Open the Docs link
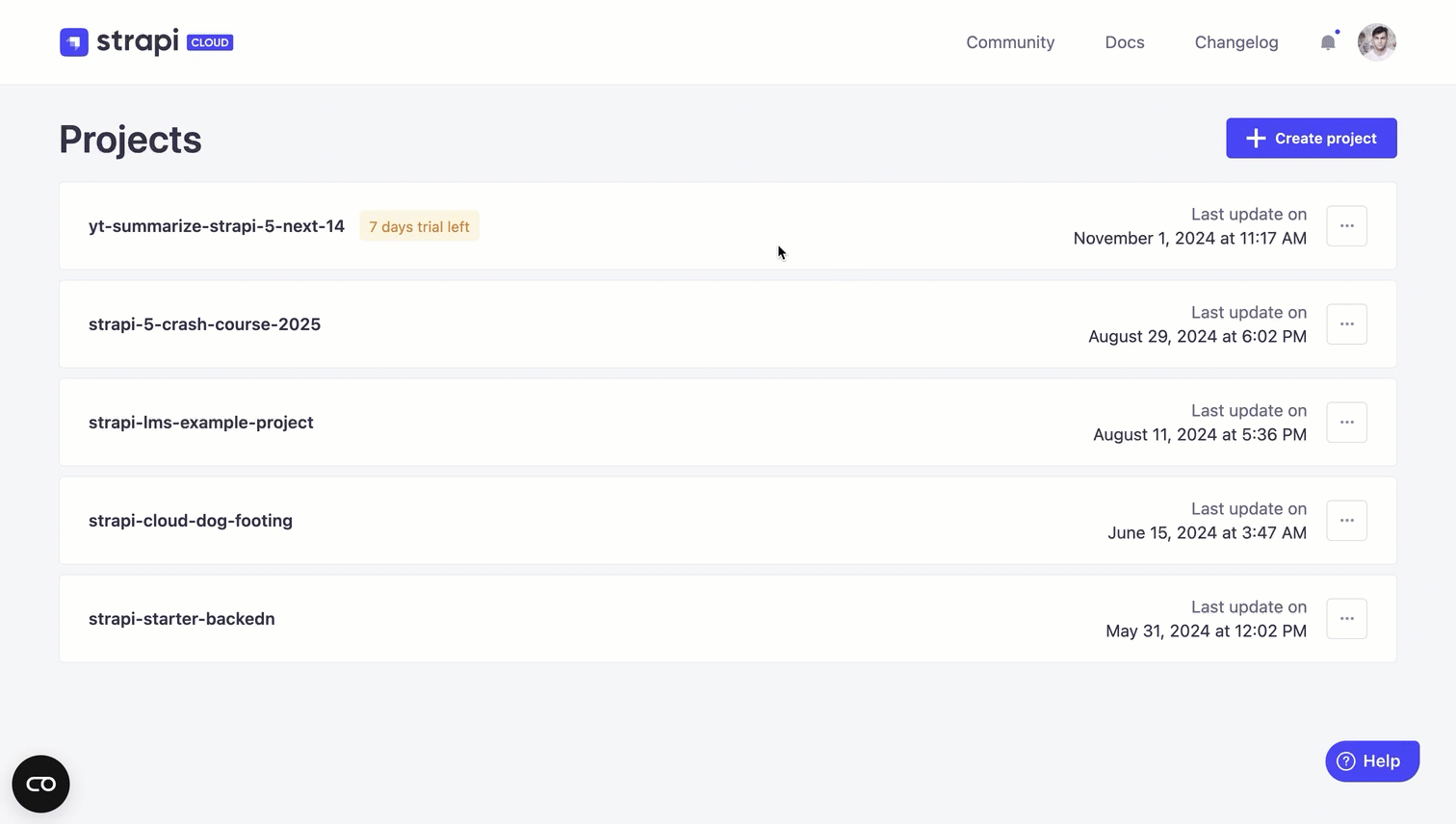The height and width of the screenshot is (824, 1456). tap(1125, 42)
